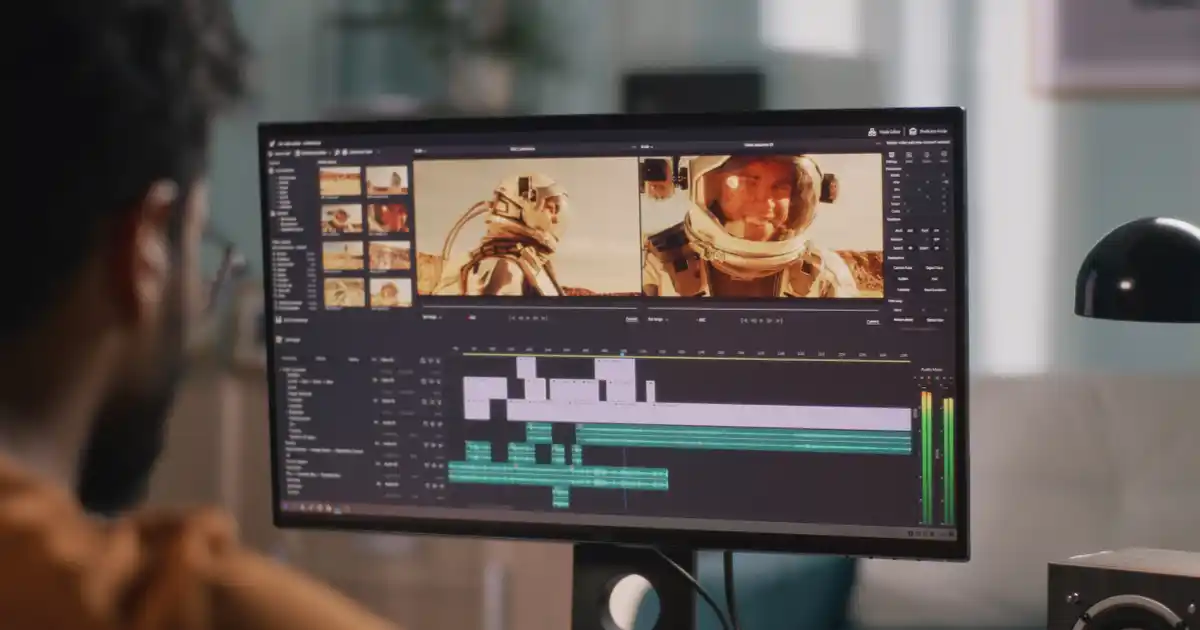The image size is (1200, 630).
Task: Open the mode dropdown above the program monitor
Action: (x=648, y=147)
